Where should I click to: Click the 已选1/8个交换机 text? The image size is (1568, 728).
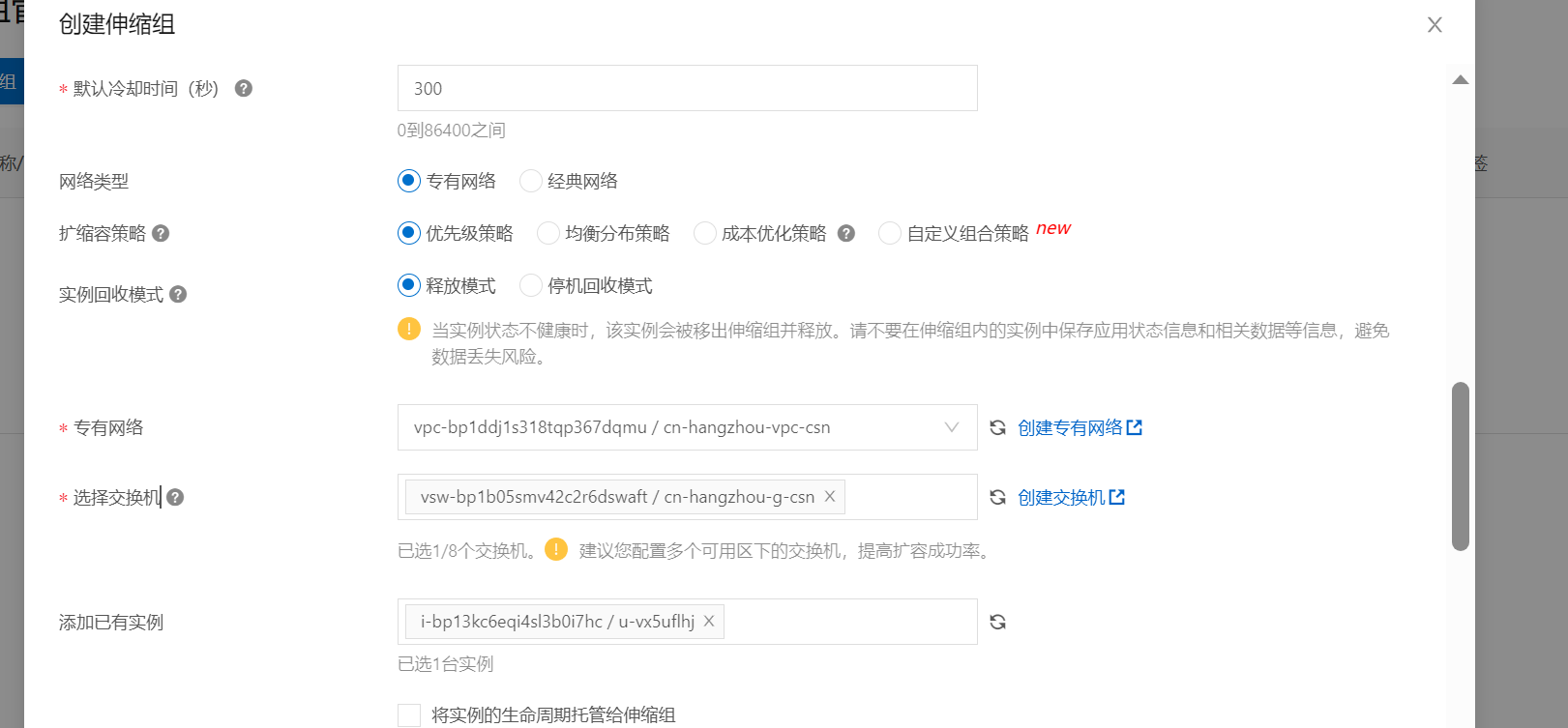467,551
